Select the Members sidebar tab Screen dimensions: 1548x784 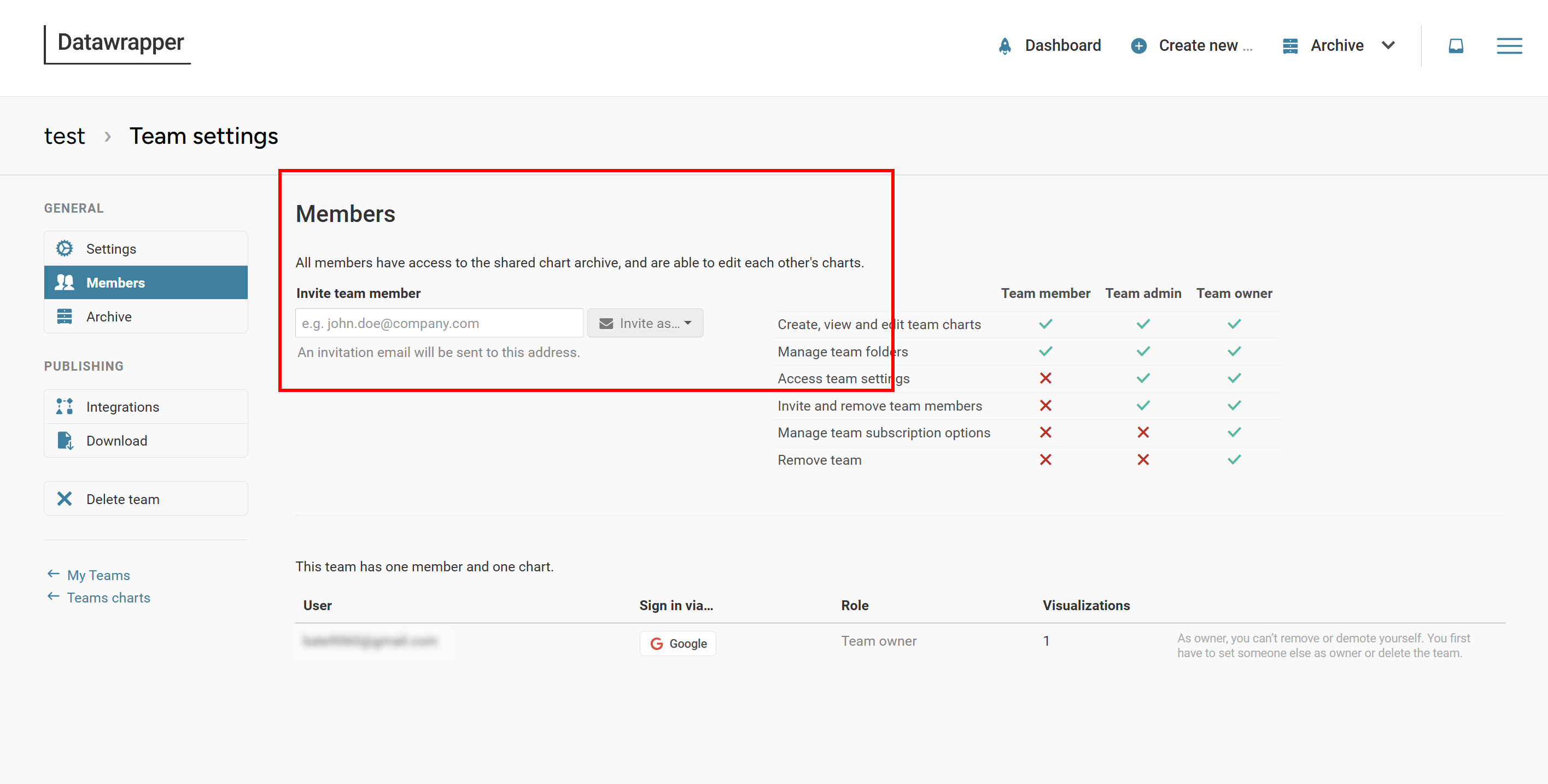(145, 282)
